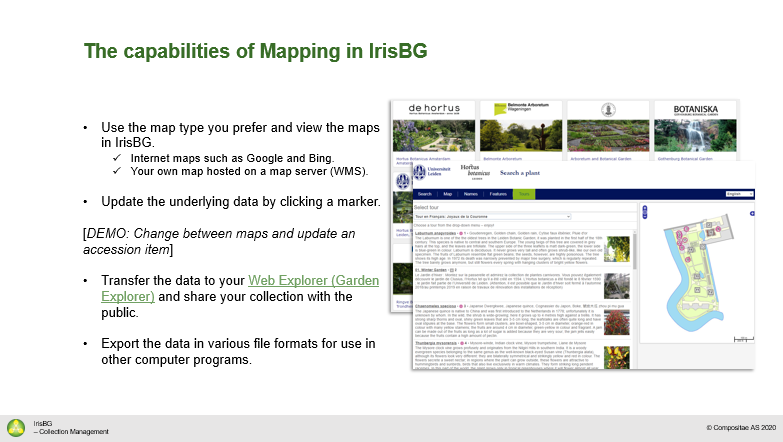Viewport: 783px width, 442px height.
Task: Open the English language dropdown
Action: pyautogui.click(x=740, y=194)
